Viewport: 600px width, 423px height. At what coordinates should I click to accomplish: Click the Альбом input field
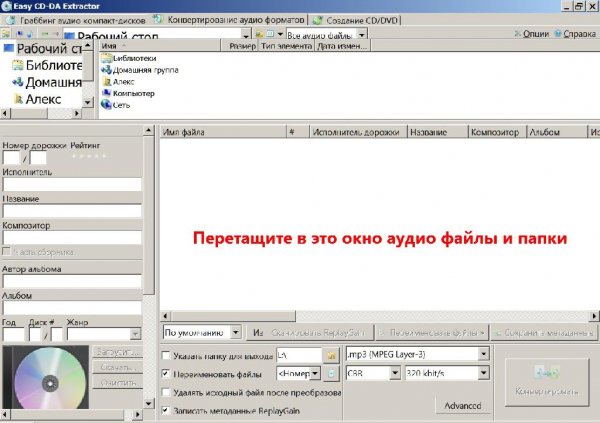[x=72, y=308]
